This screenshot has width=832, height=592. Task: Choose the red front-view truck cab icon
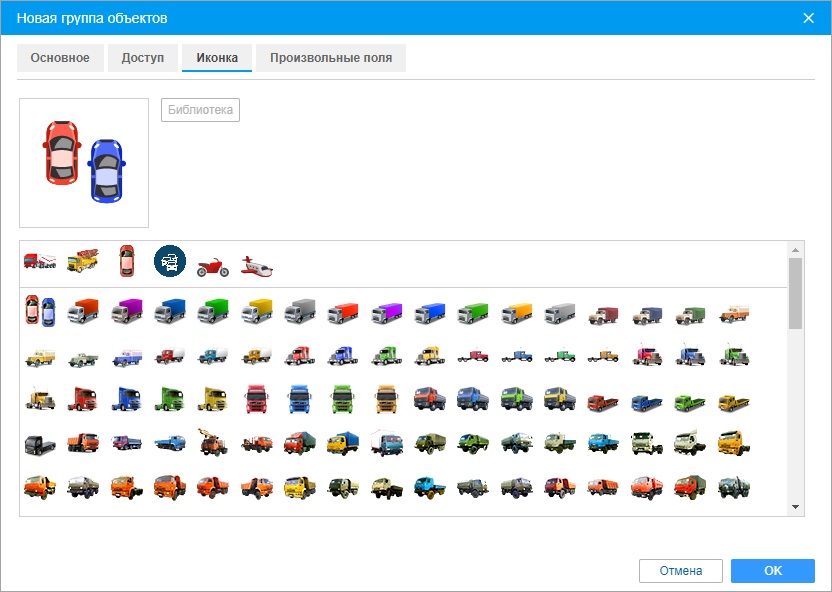point(256,399)
